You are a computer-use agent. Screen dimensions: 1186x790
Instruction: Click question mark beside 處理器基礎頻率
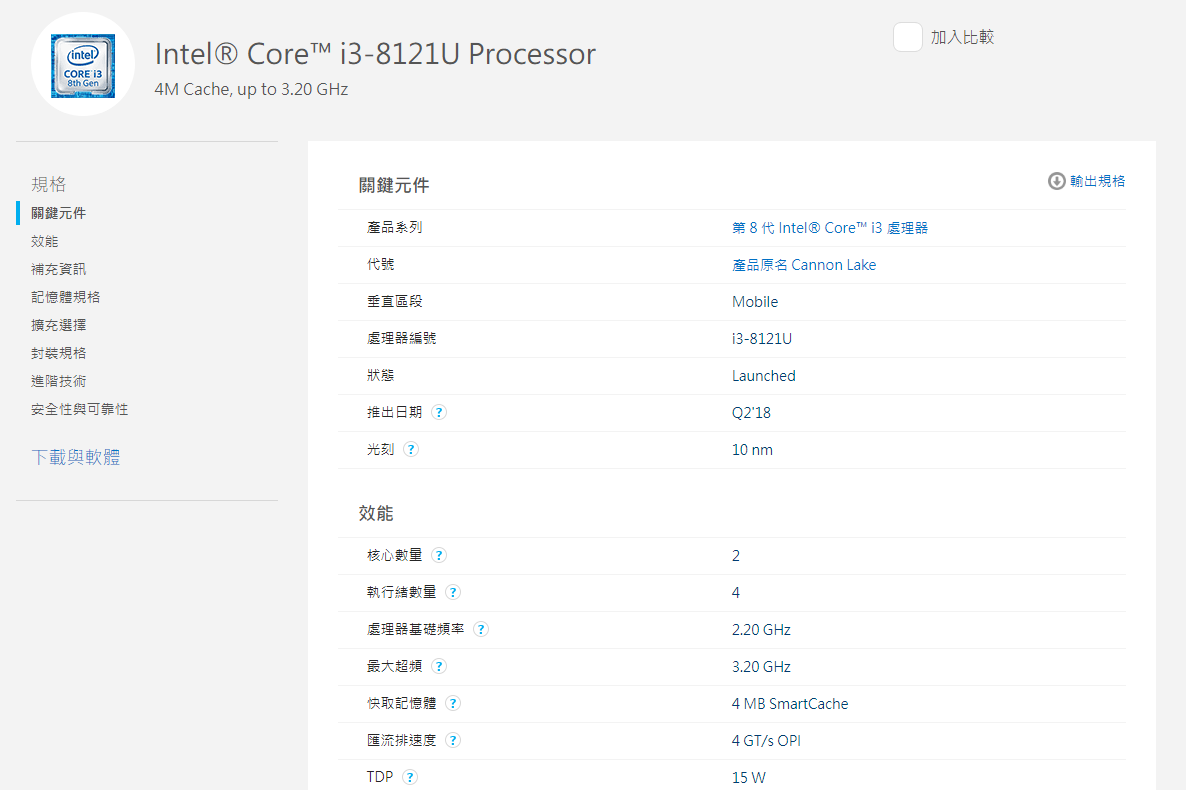[x=480, y=630]
